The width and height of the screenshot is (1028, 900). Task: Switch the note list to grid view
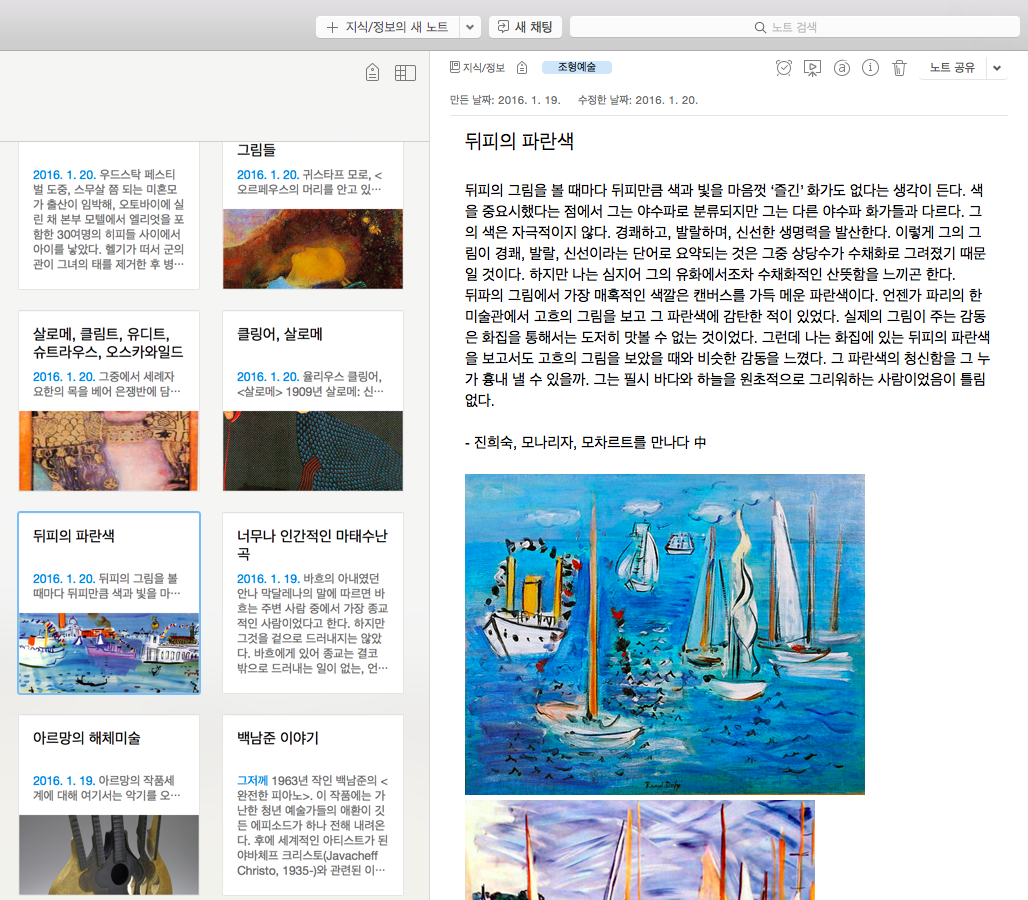point(405,72)
